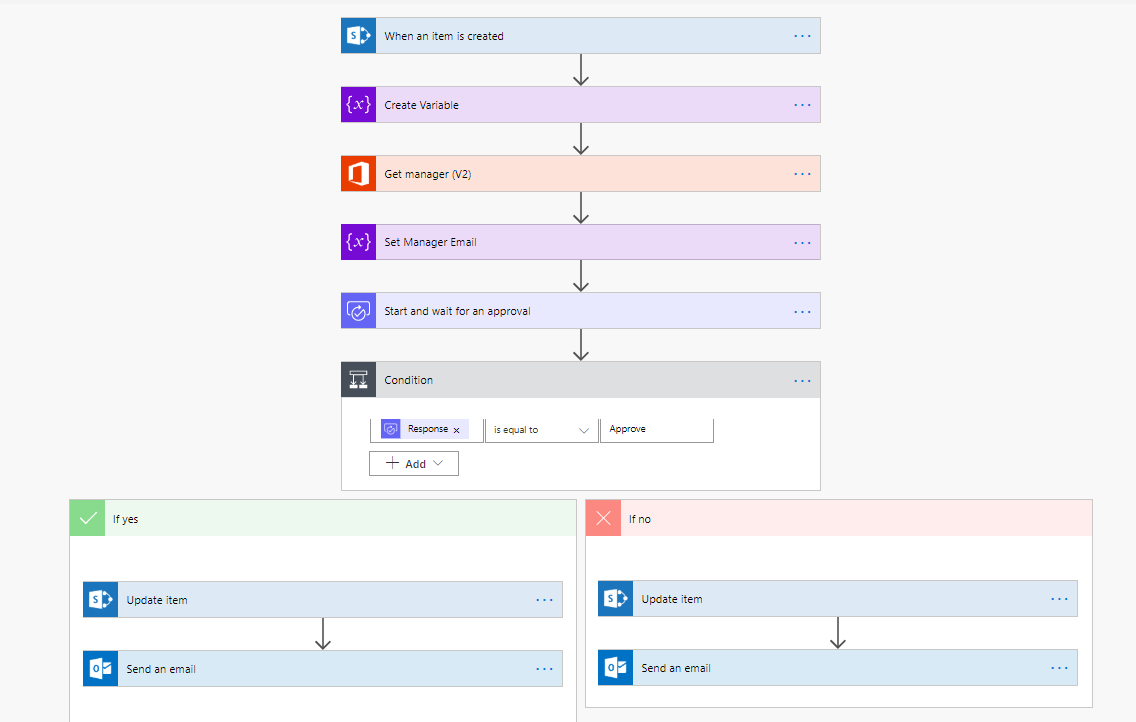The width and height of the screenshot is (1136, 722).
Task: Expand the Get manager (V2) action
Action: [x=580, y=174]
